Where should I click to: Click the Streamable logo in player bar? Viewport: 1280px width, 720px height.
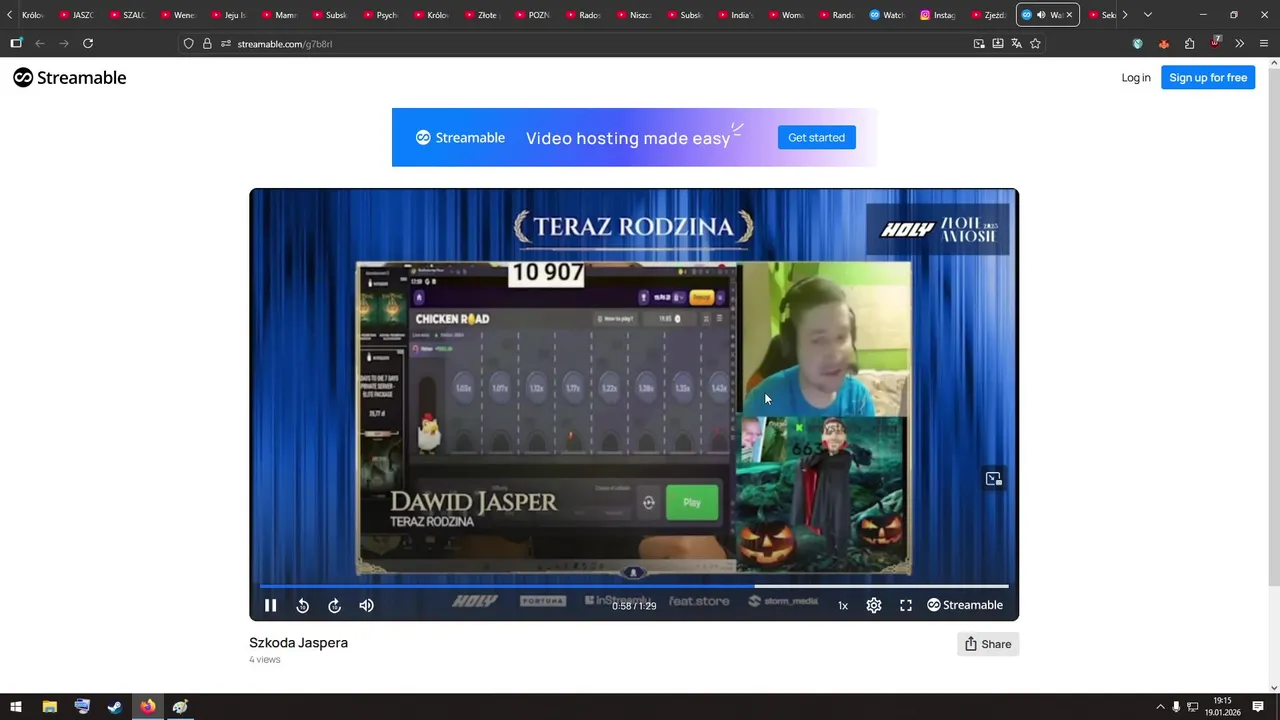coord(965,605)
